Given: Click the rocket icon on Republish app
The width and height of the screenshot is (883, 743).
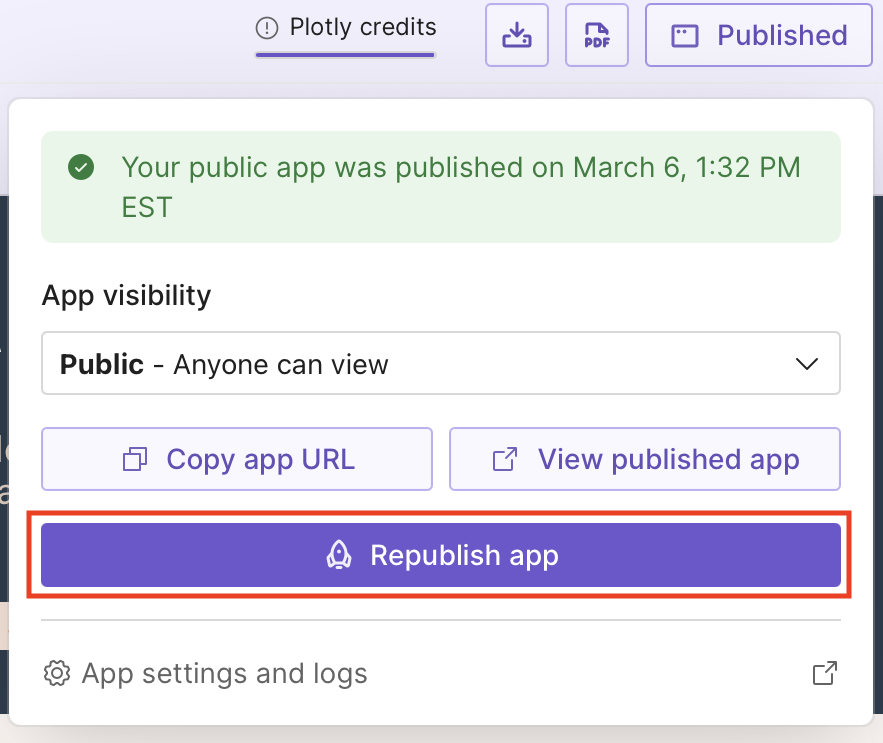Looking at the screenshot, I should (x=340, y=555).
